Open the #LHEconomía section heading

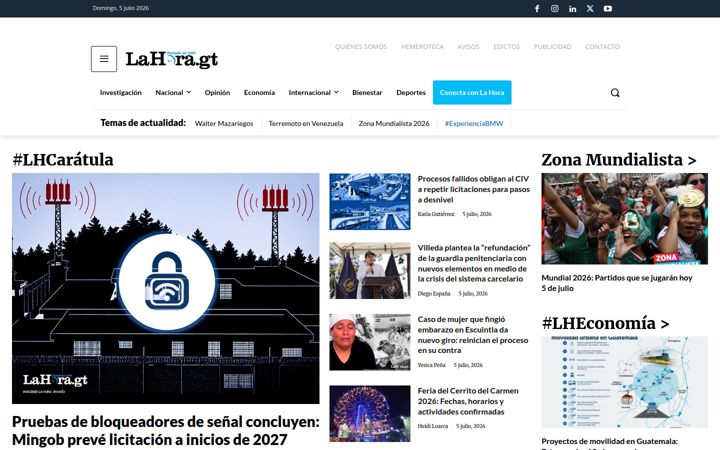pyautogui.click(x=605, y=323)
